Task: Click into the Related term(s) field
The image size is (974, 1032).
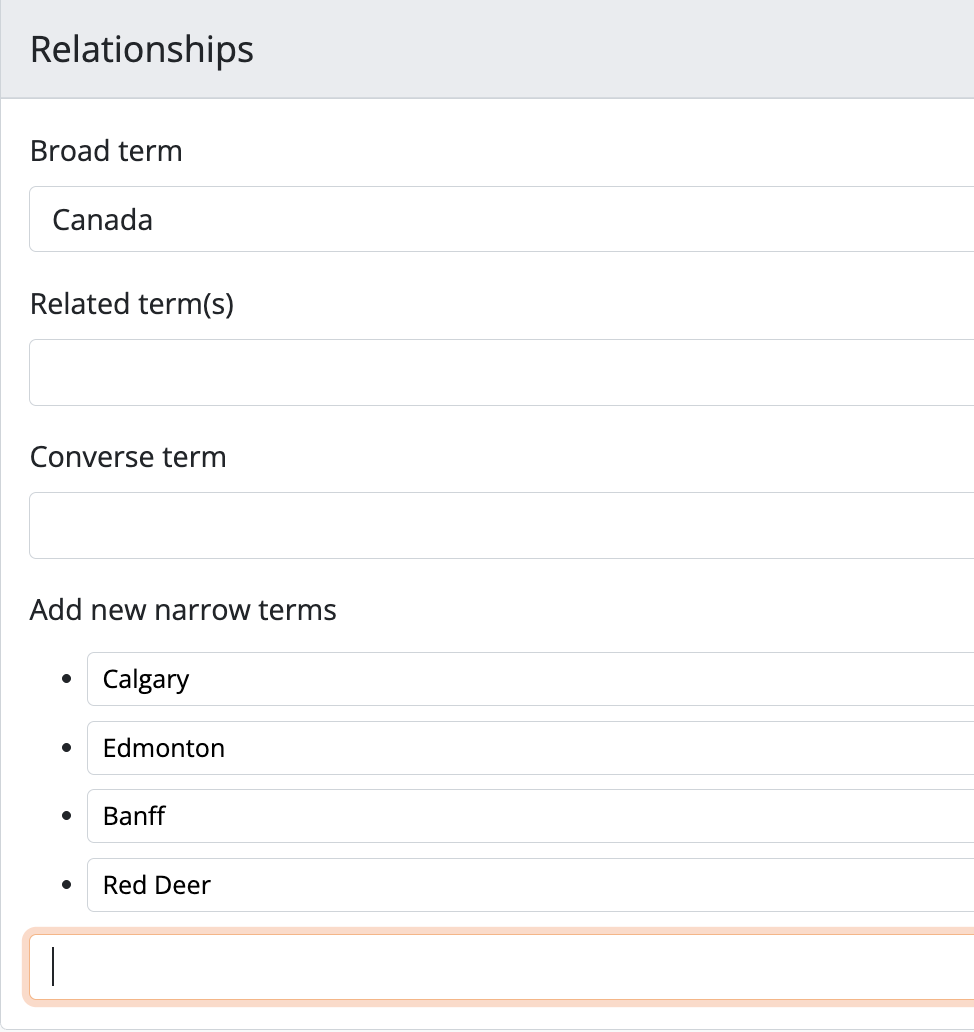Action: (500, 372)
